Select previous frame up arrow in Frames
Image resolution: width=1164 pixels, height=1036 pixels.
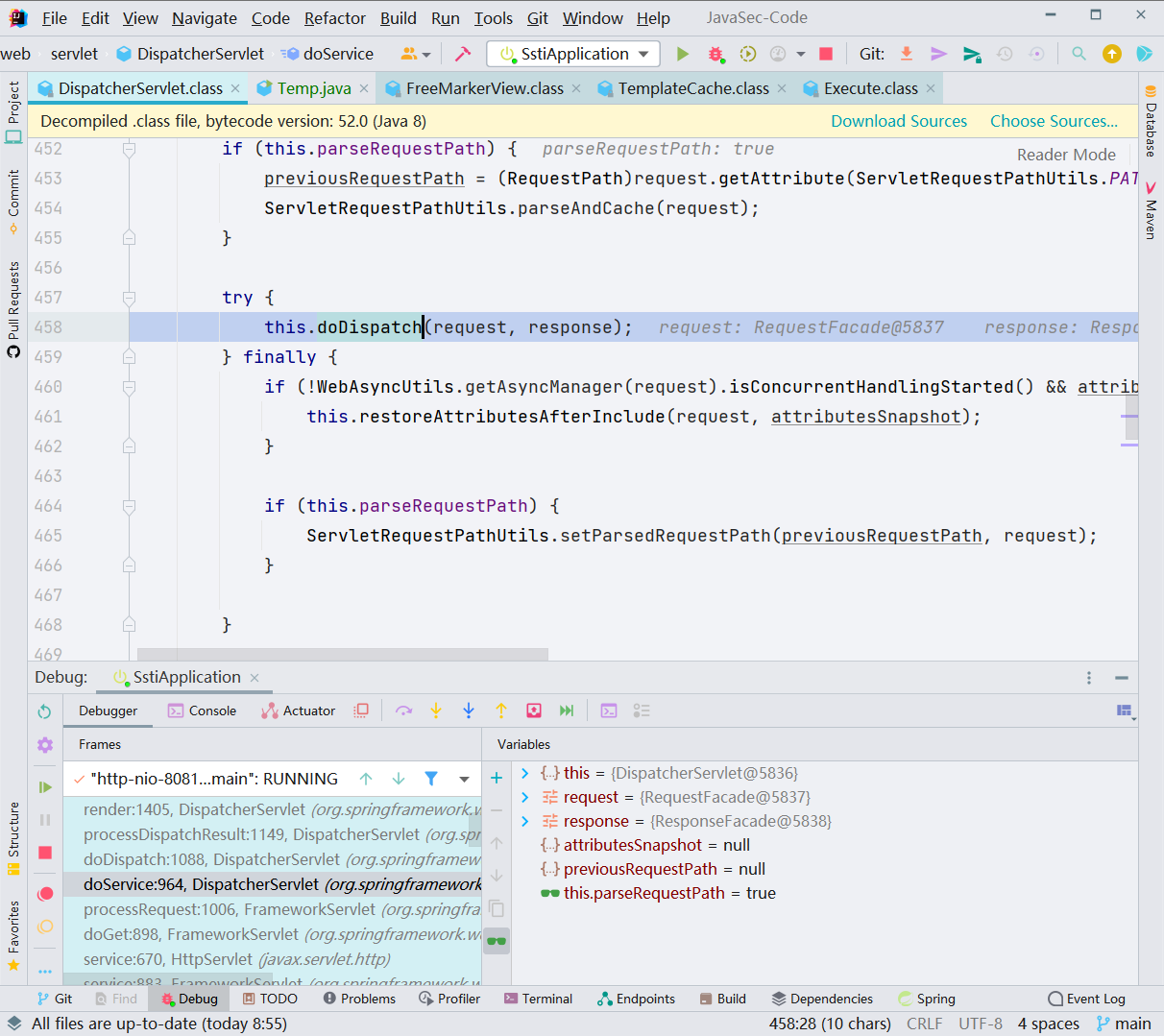click(366, 779)
